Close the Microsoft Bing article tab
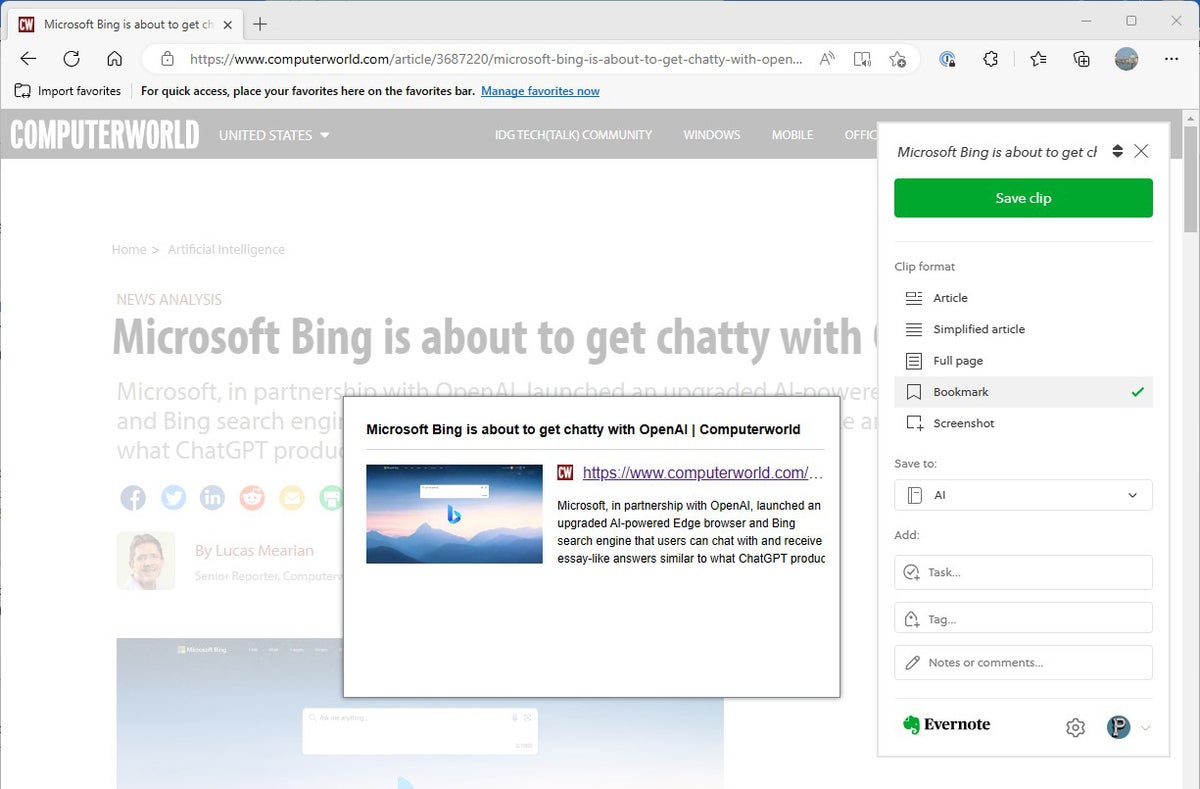Screen dimensions: 1200x789 coord(228,24)
